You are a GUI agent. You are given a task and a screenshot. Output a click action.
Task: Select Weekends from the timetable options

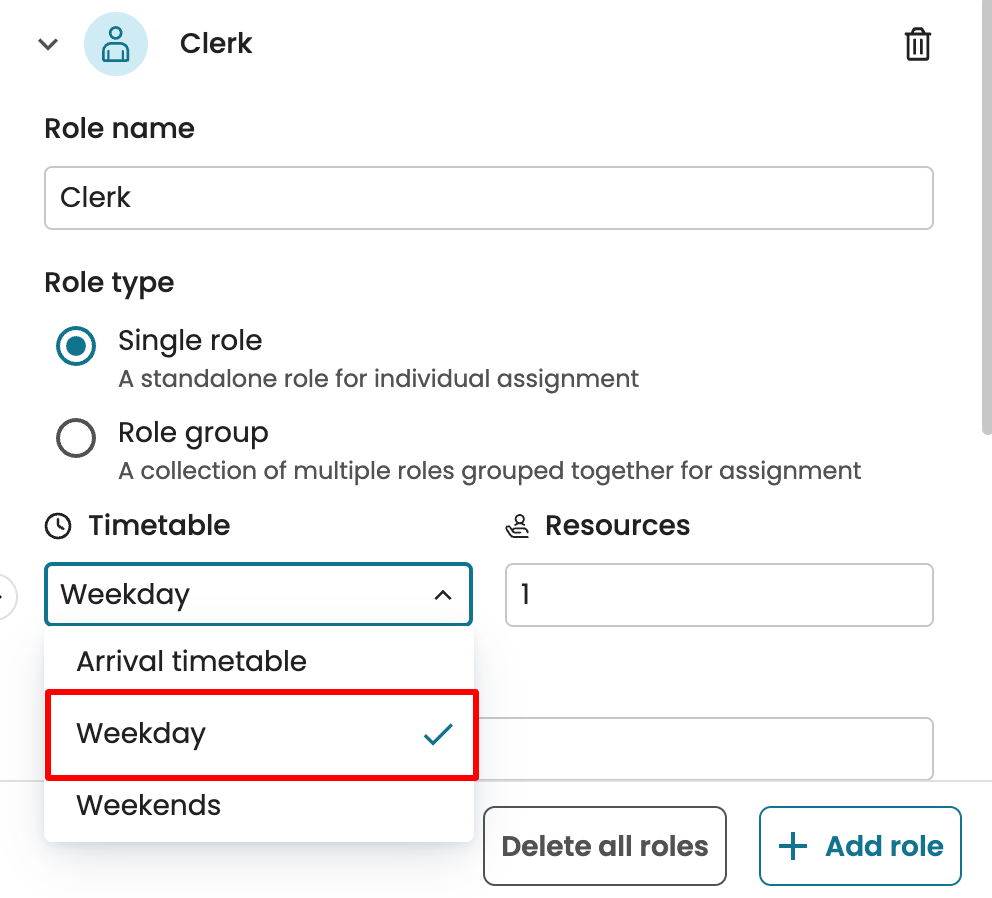click(x=149, y=805)
